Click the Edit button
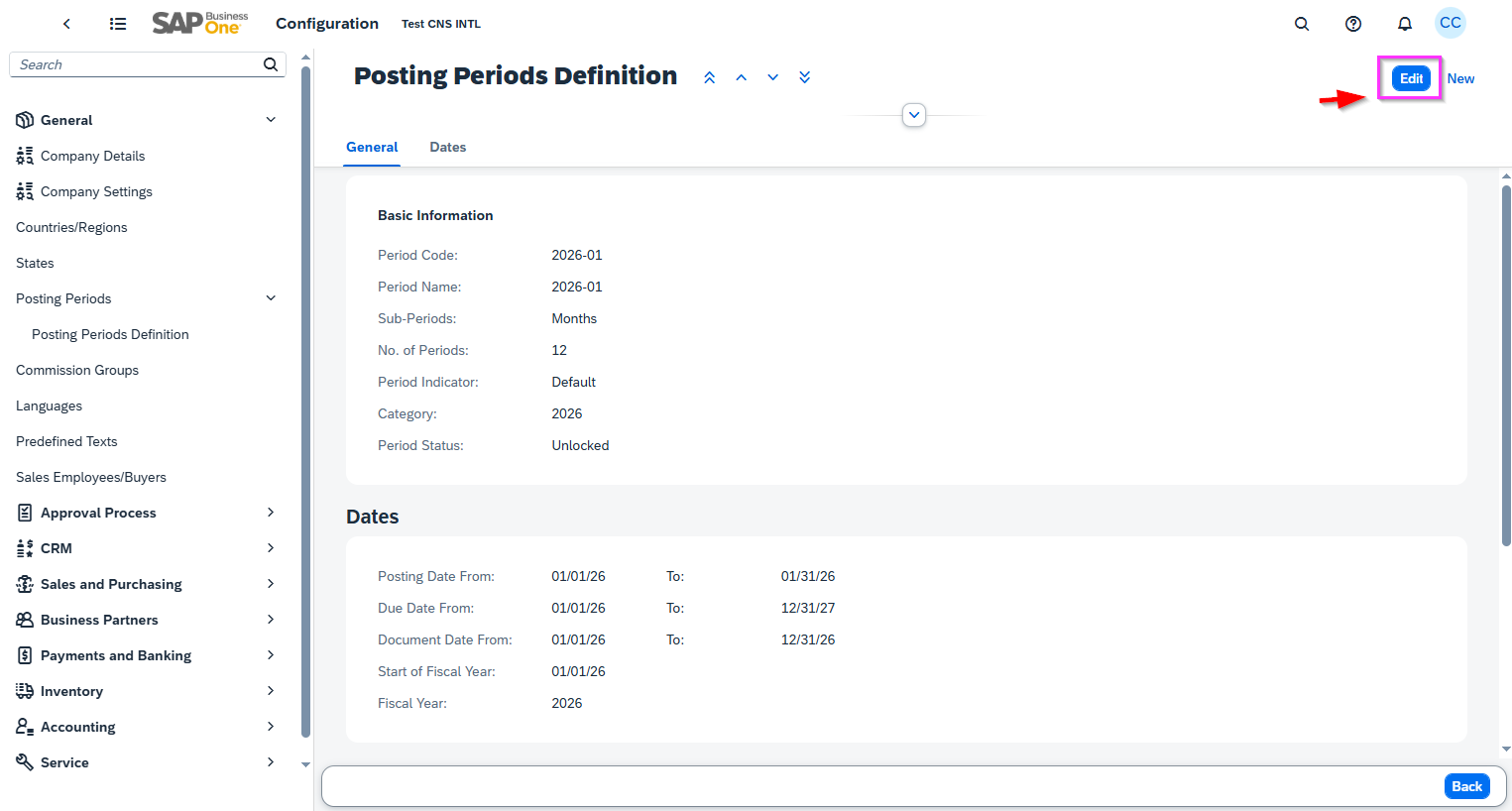The width and height of the screenshot is (1512, 811). coord(1409,77)
